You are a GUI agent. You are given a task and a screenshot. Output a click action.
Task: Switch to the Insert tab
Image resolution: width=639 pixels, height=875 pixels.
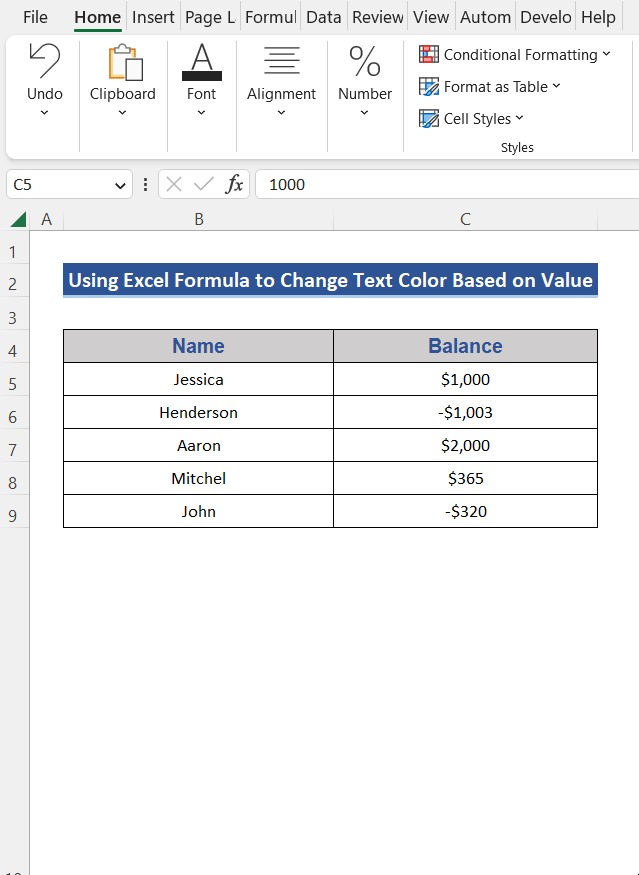point(153,17)
